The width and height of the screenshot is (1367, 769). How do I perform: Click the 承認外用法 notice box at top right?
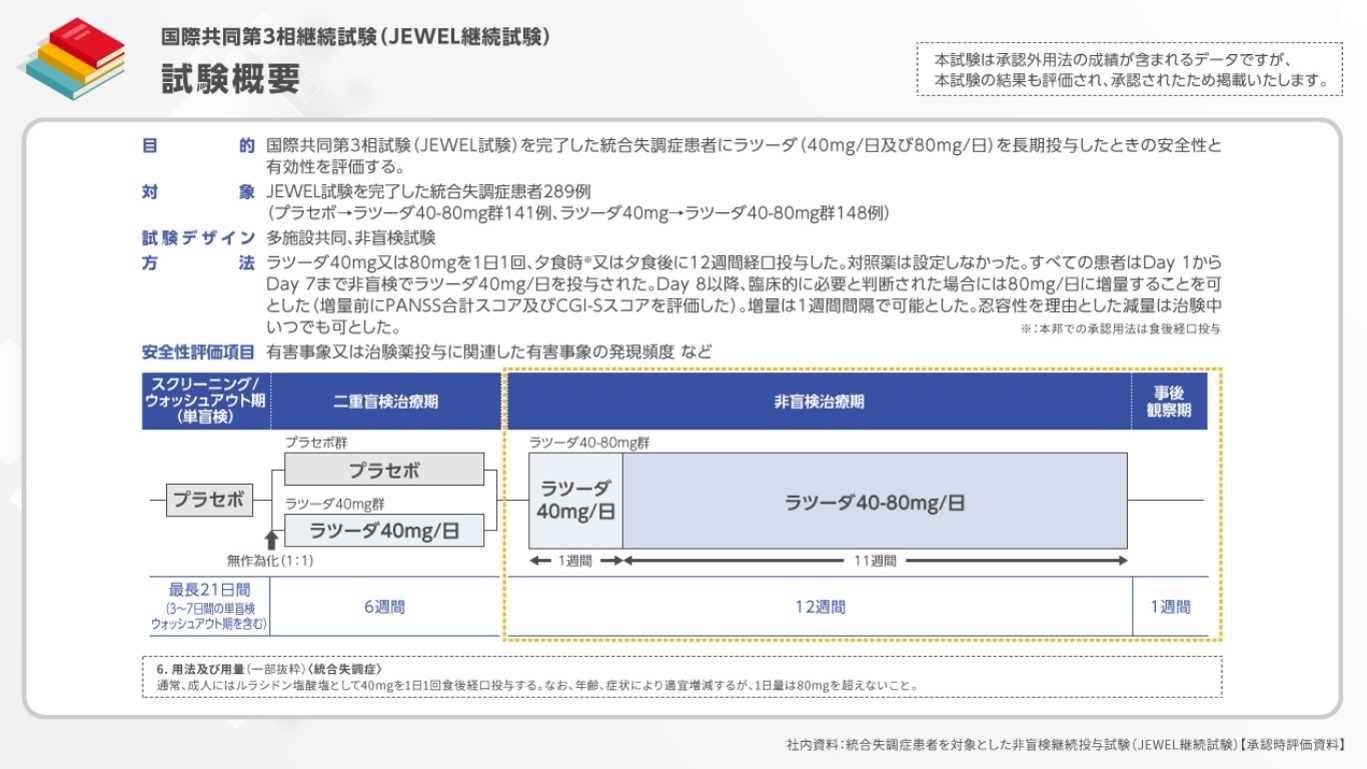(x=1129, y=69)
